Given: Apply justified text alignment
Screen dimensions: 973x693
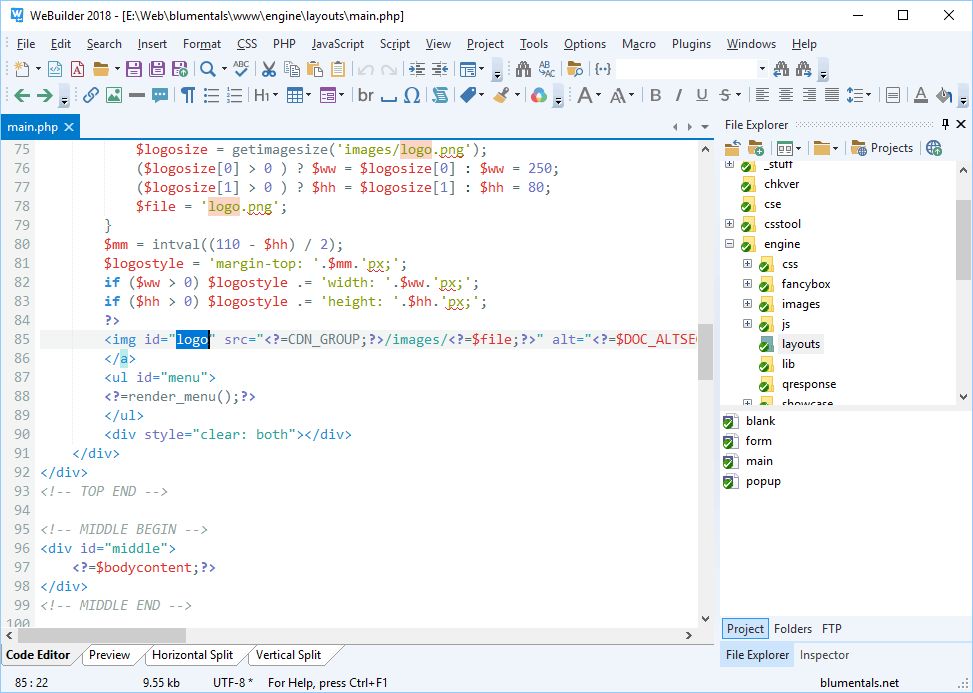Looking at the screenshot, I should [x=832, y=95].
